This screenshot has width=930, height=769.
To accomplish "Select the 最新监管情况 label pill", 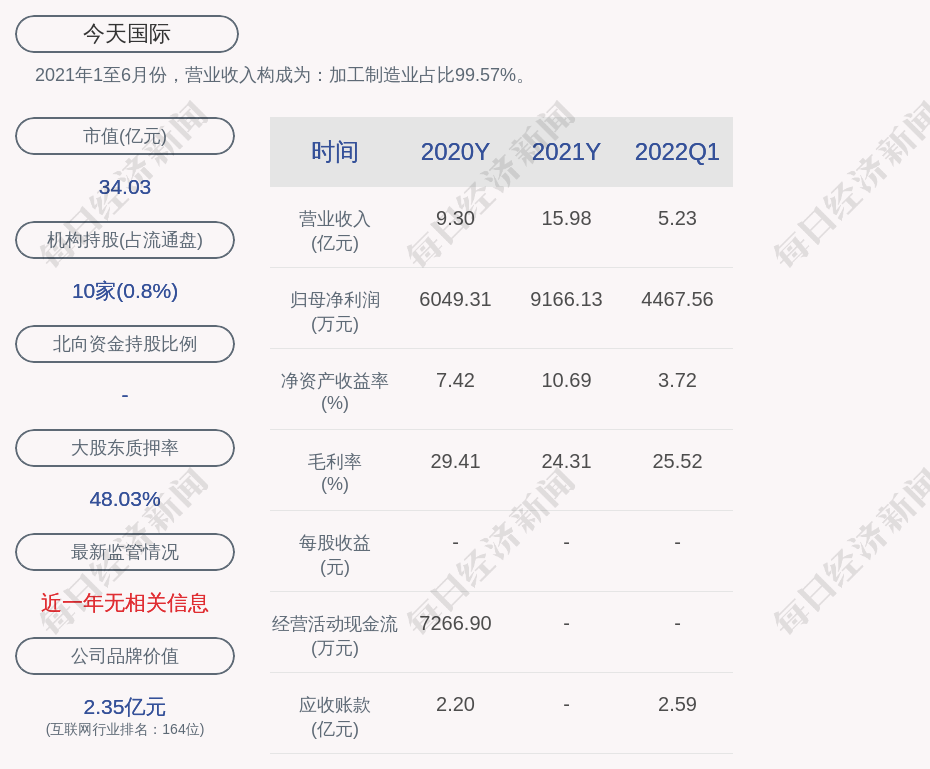I will [125, 552].
